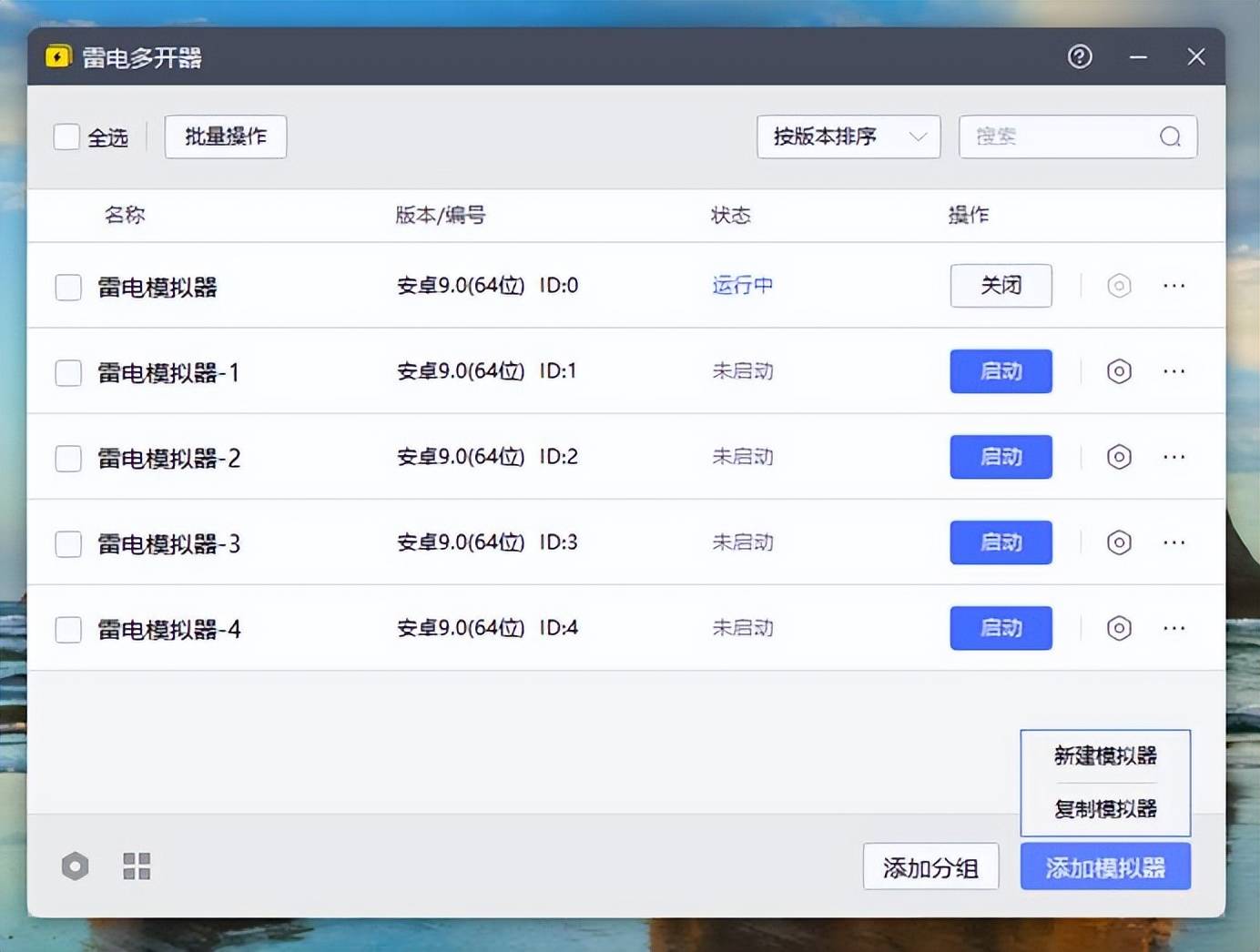Open more options for 雷电模拟器-3
This screenshot has height=952, width=1260.
1174,542
